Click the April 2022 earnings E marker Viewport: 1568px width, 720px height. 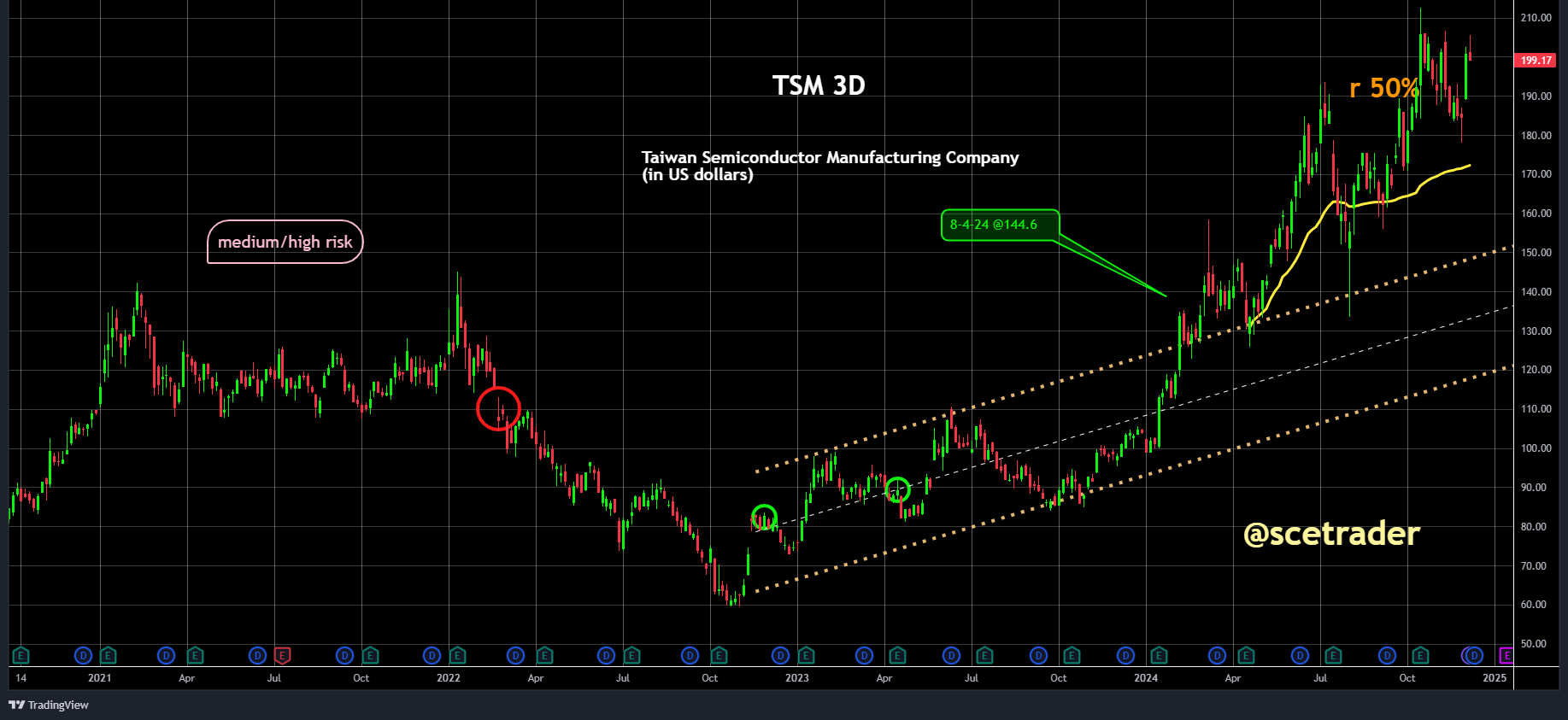pyautogui.click(x=544, y=656)
